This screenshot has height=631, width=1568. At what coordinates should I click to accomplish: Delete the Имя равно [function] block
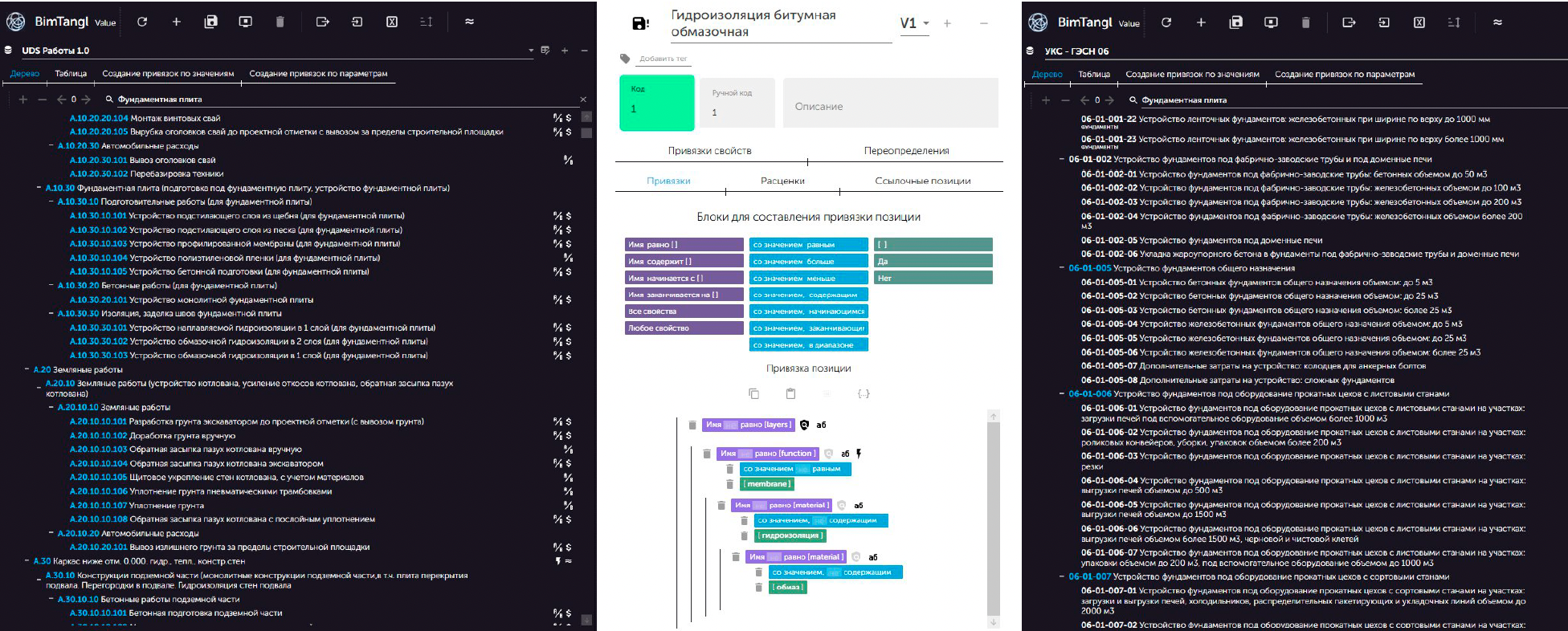707,454
